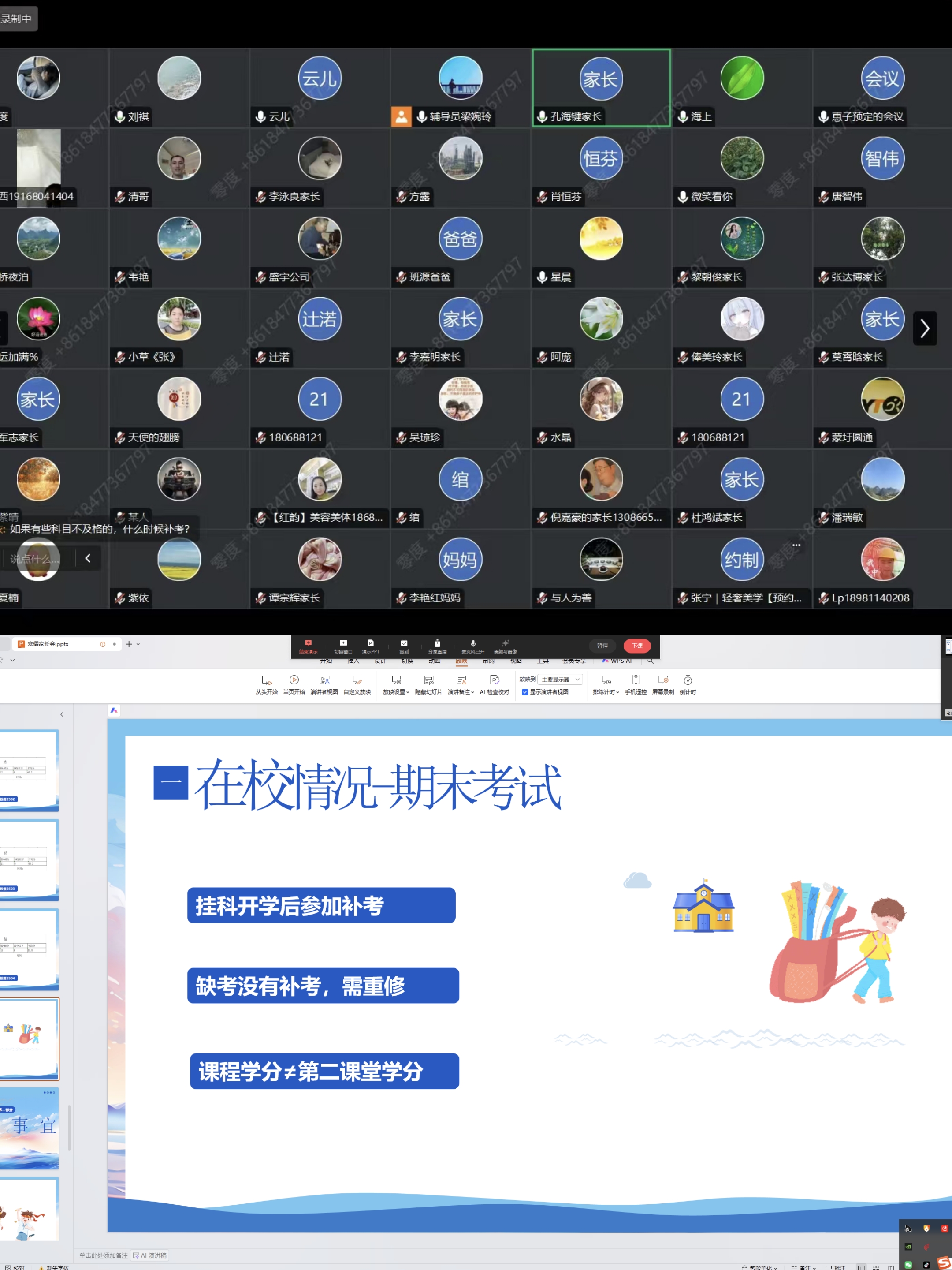Open 手机遥控 phone remote
The image size is (952, 1270).
pyautogui.click(x=635, y=680)
